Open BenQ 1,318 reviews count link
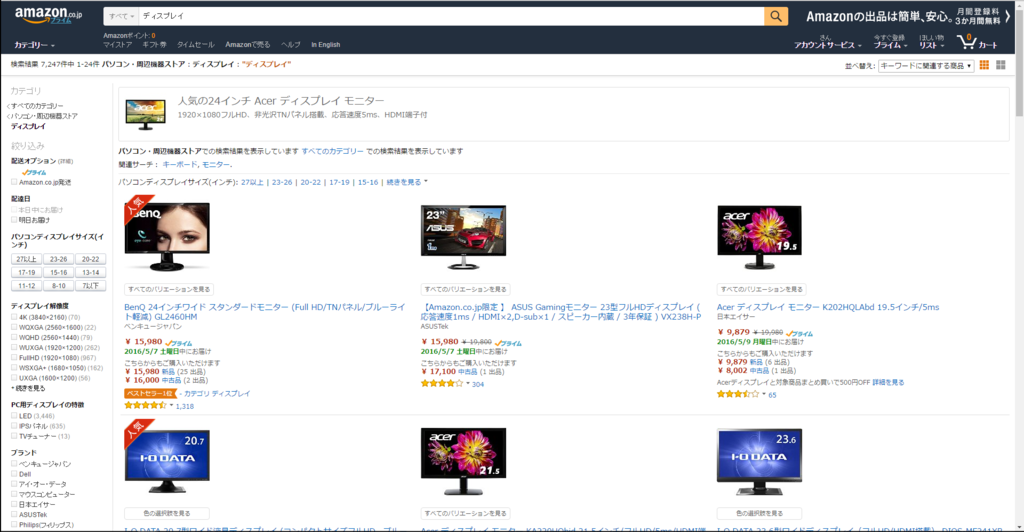The image size is (1024, 532). 185,406
